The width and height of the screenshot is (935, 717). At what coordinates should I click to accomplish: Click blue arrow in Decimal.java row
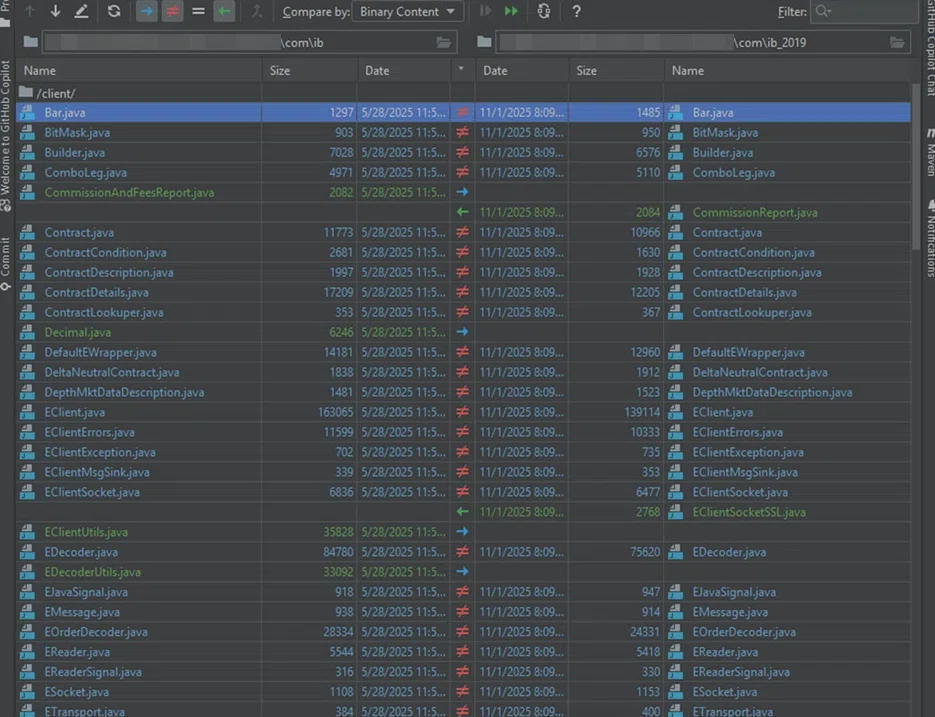click(x=462, y=332)
